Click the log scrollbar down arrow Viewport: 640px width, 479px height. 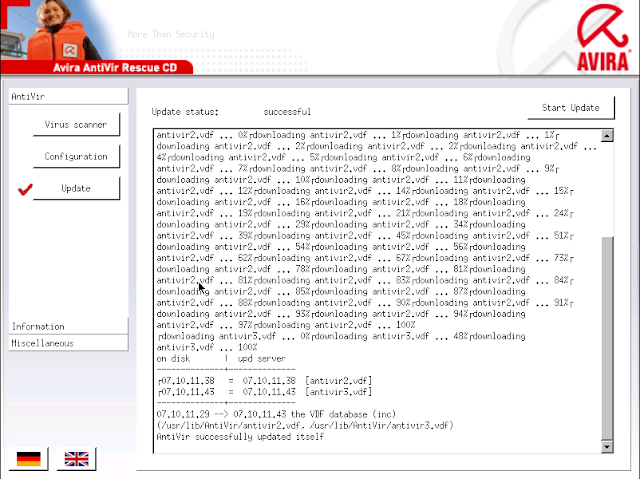click(x=607, y=447)
